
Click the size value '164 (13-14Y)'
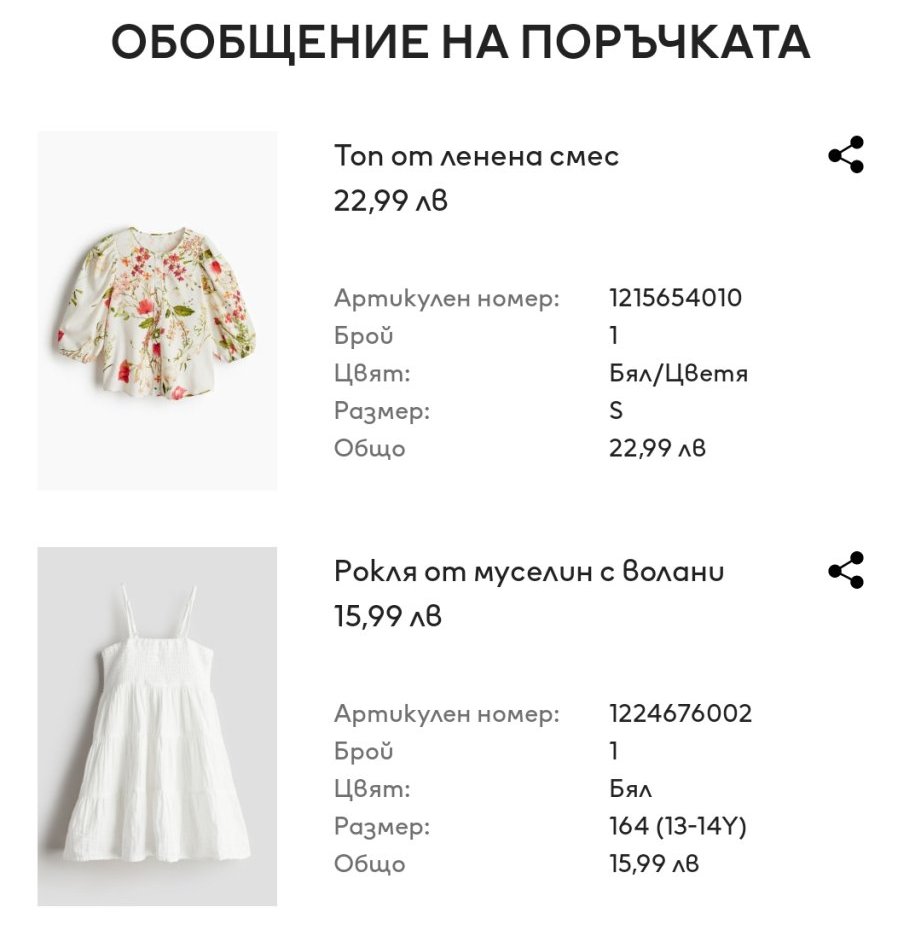pos(678,827)
